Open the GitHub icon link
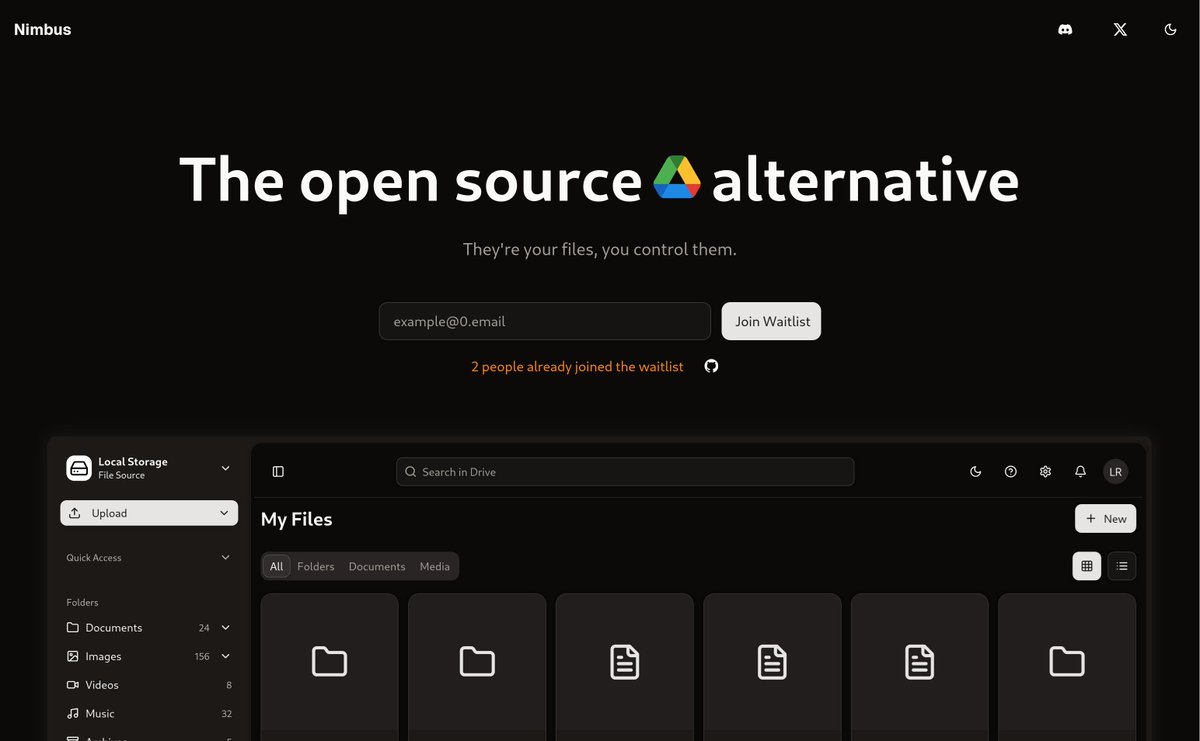The image size is (1200, 741). tap(712, 366)
